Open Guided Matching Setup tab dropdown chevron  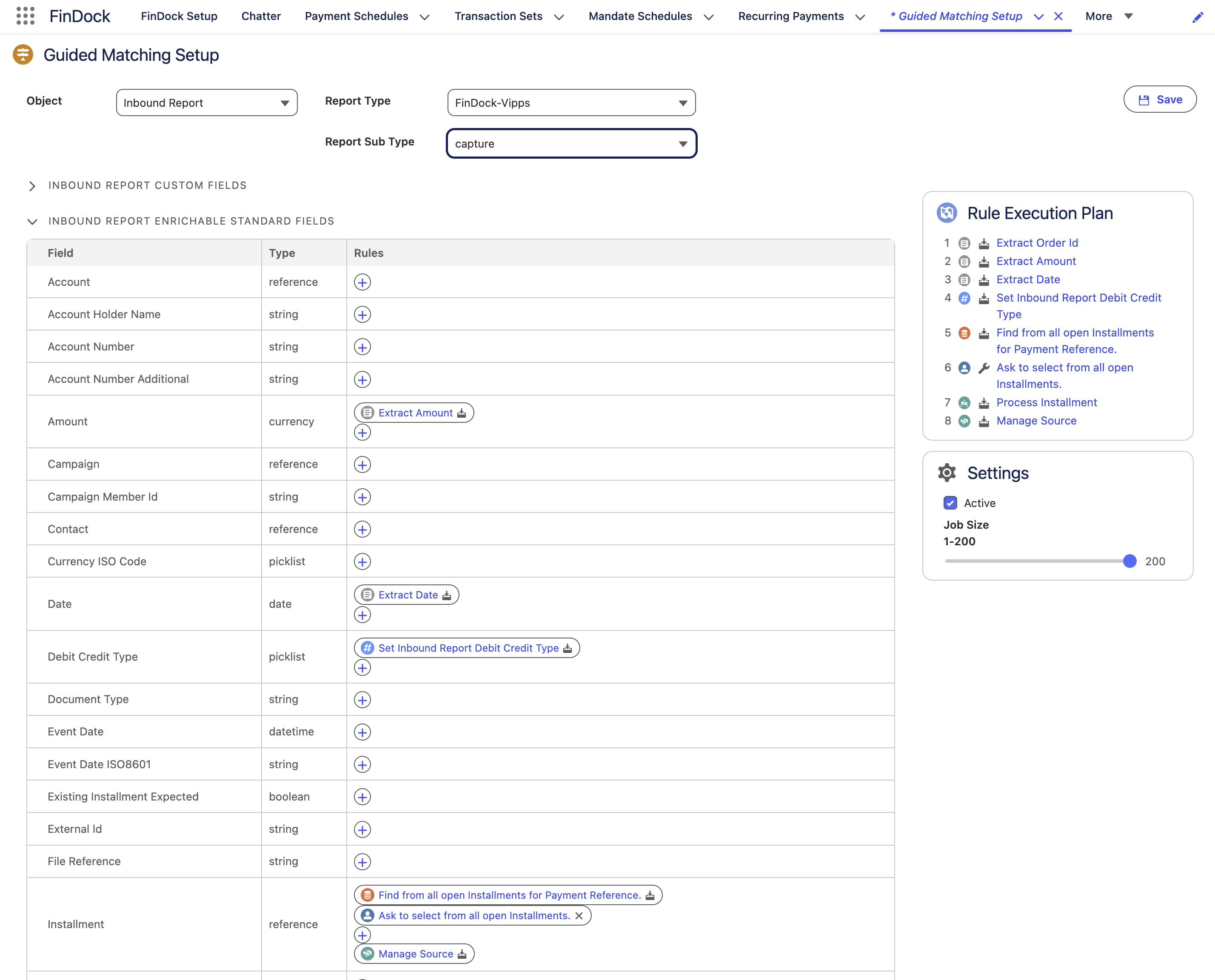click(1039, 17)
